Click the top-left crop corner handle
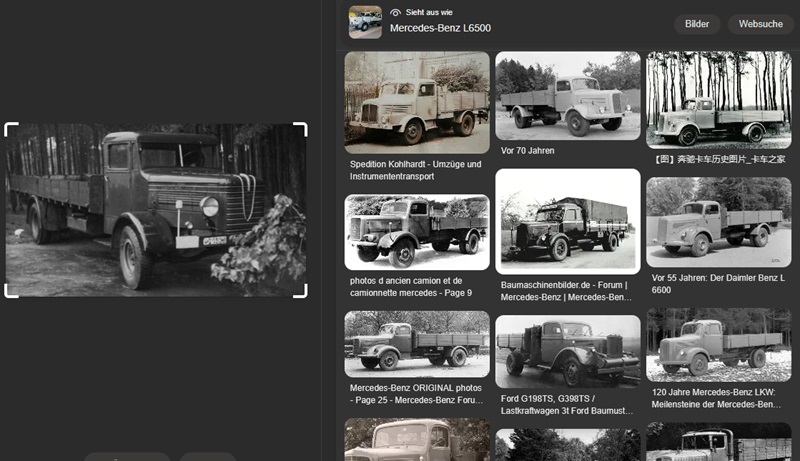The image size is (800, 461). coord(9,127)
